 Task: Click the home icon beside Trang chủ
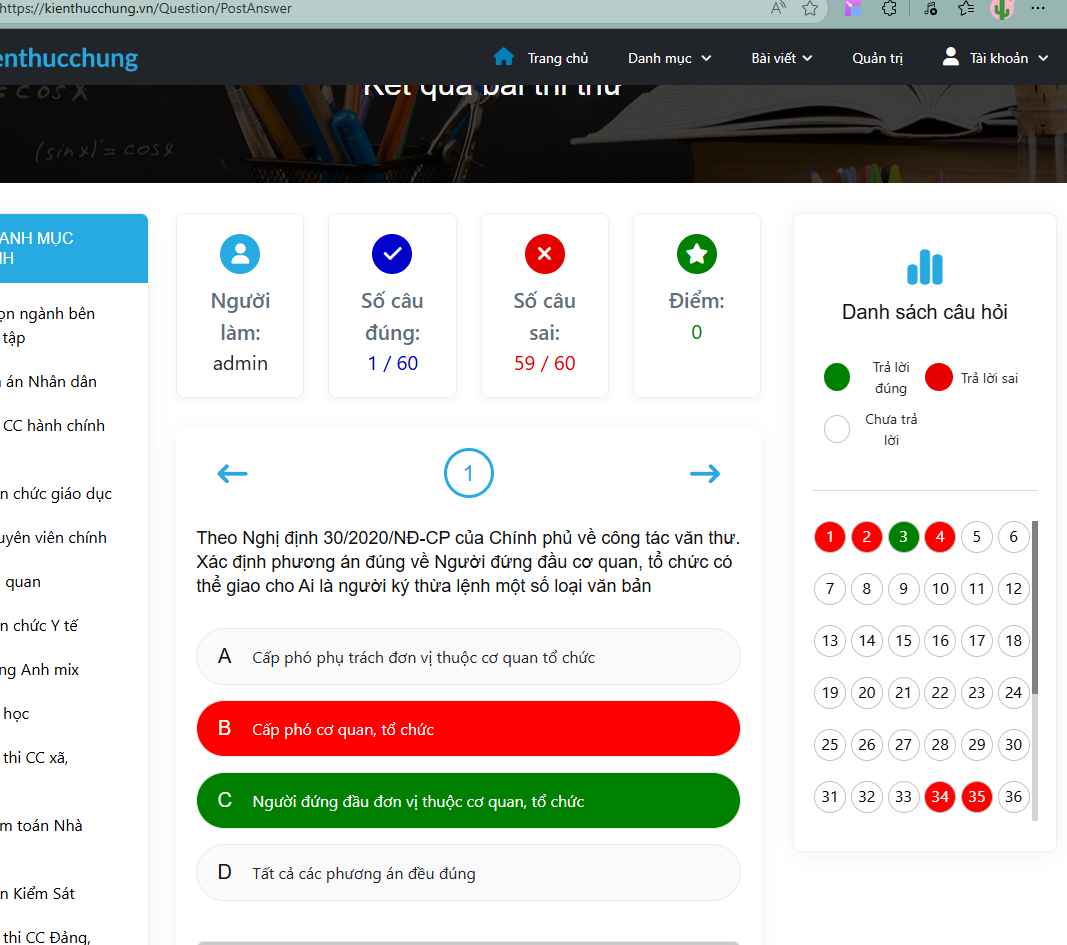(504, 57)
